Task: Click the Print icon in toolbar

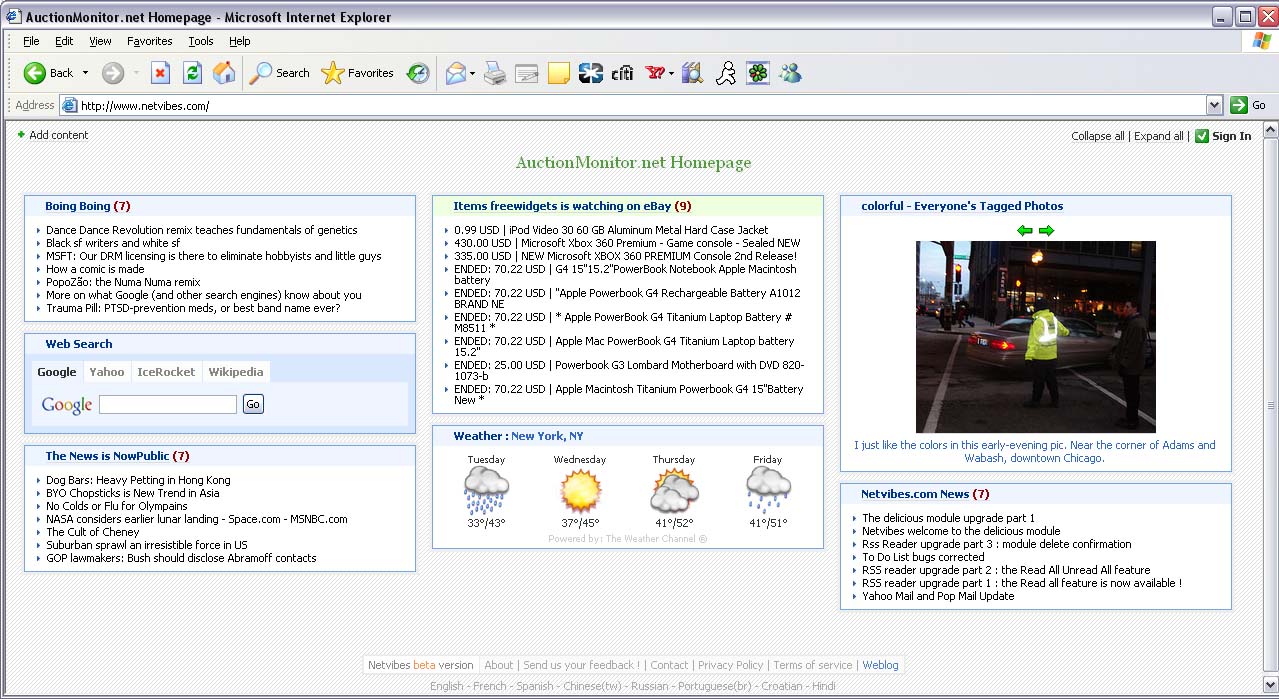Action: pyautogui.click(x=495, y=73)
